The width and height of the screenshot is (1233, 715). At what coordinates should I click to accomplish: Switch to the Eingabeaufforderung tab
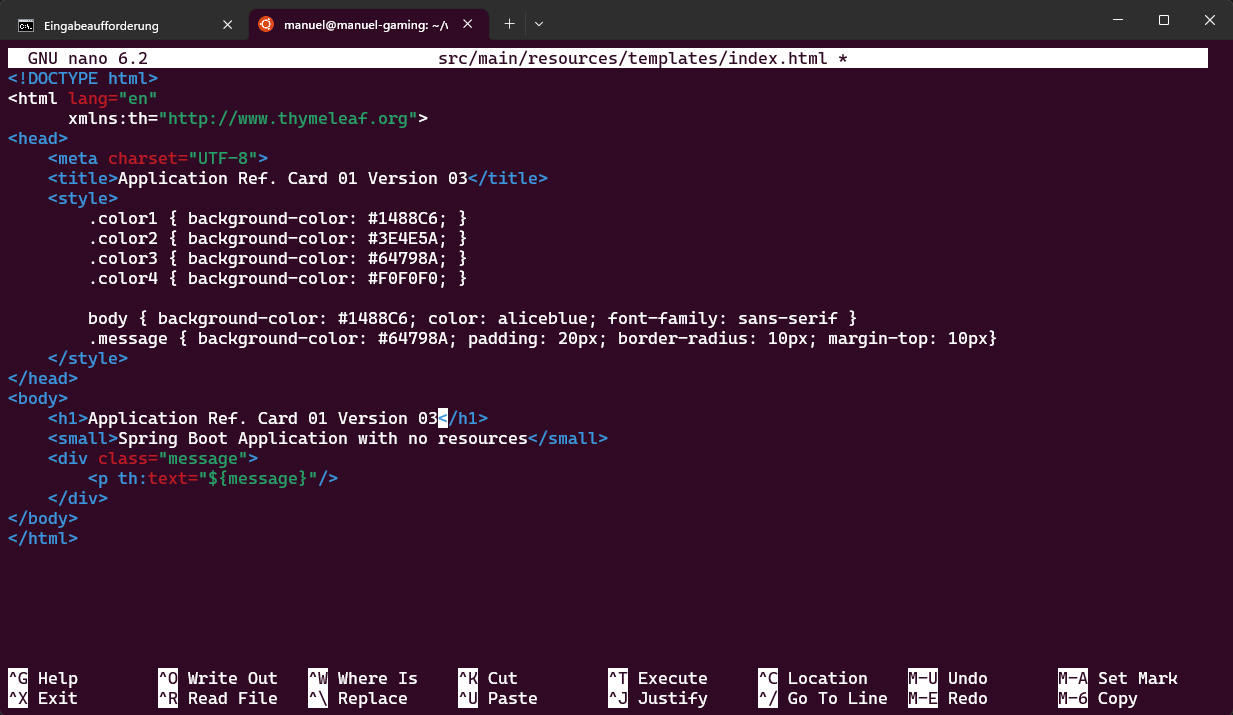[101, 25]
